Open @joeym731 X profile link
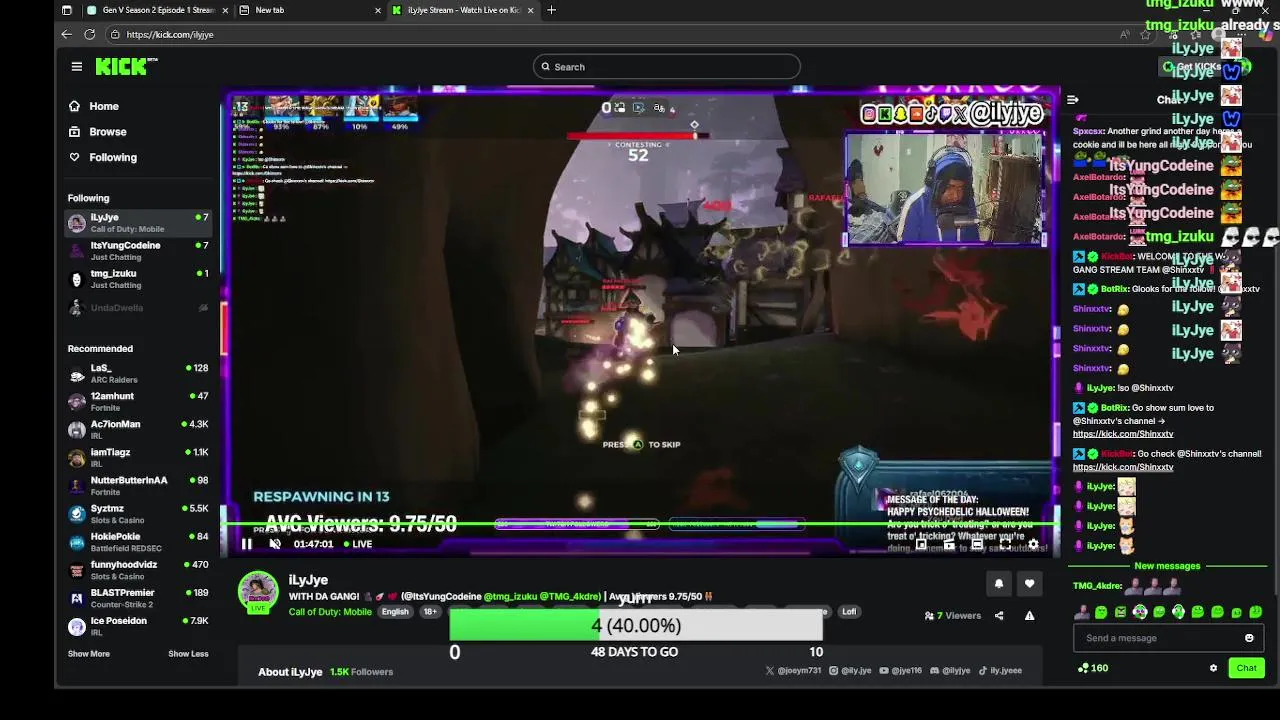1280x720 pixels. point(793,671)
